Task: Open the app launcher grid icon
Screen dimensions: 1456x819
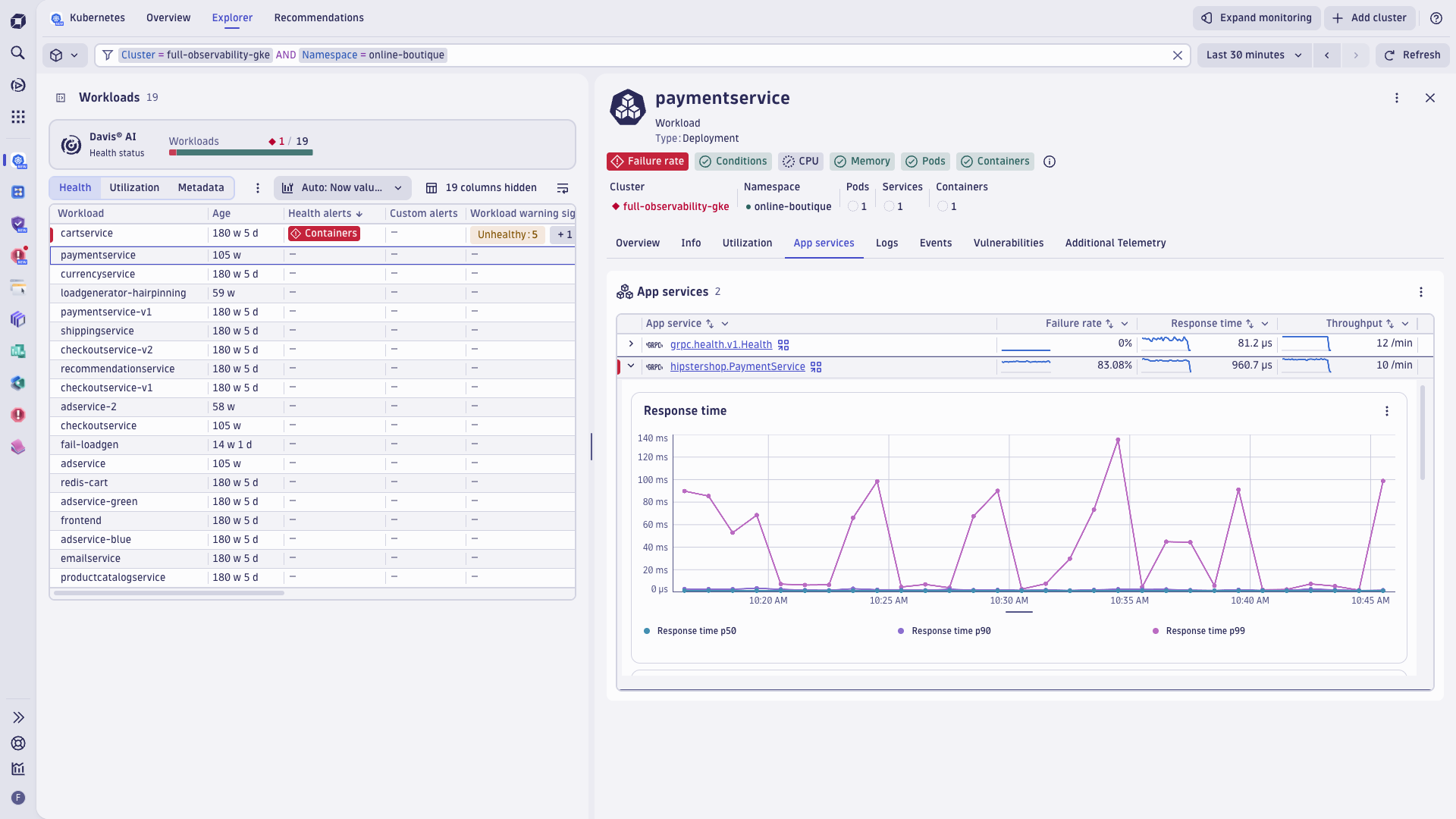Action: coord(18,117)
